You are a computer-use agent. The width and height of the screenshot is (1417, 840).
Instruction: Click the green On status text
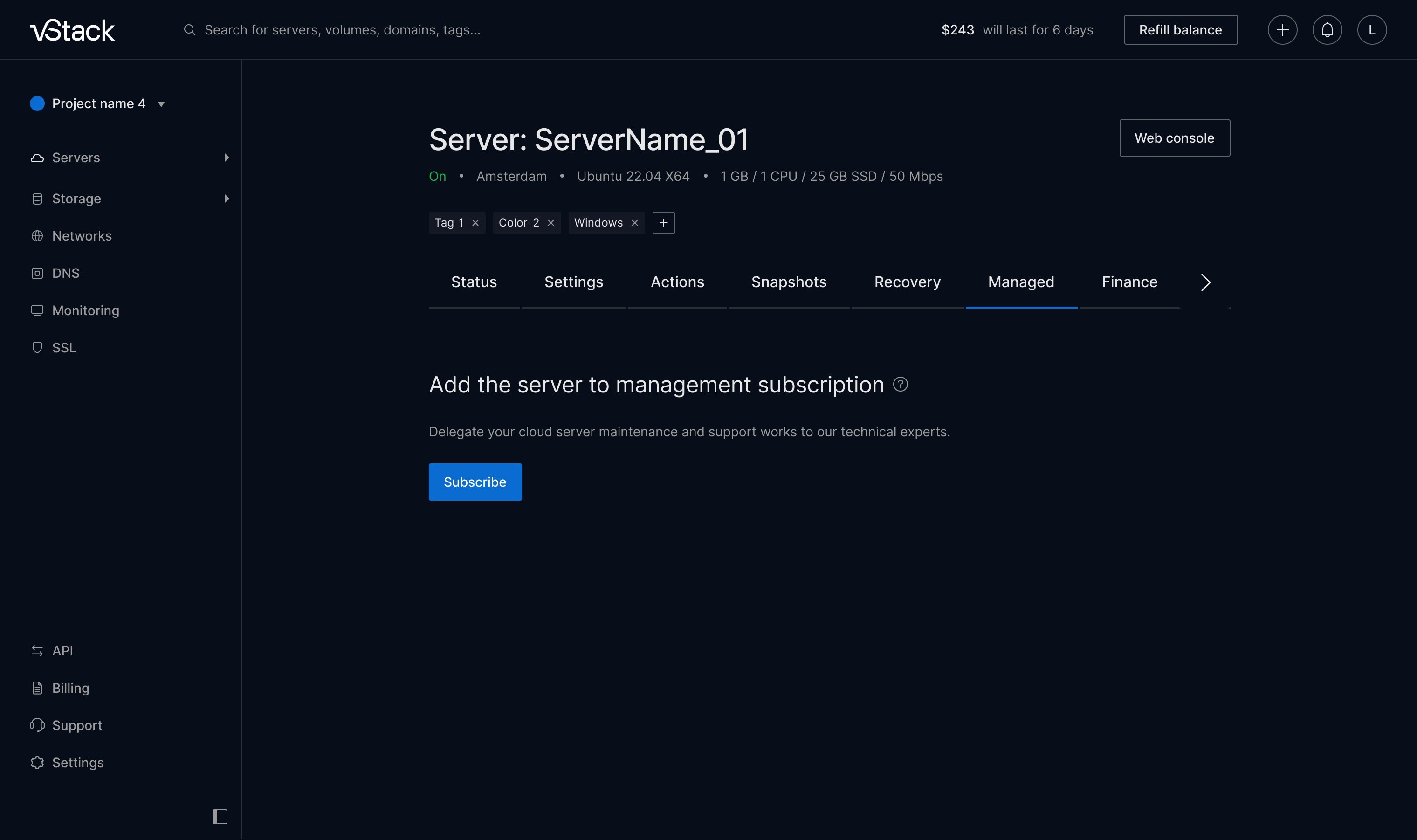pos(437,177)
